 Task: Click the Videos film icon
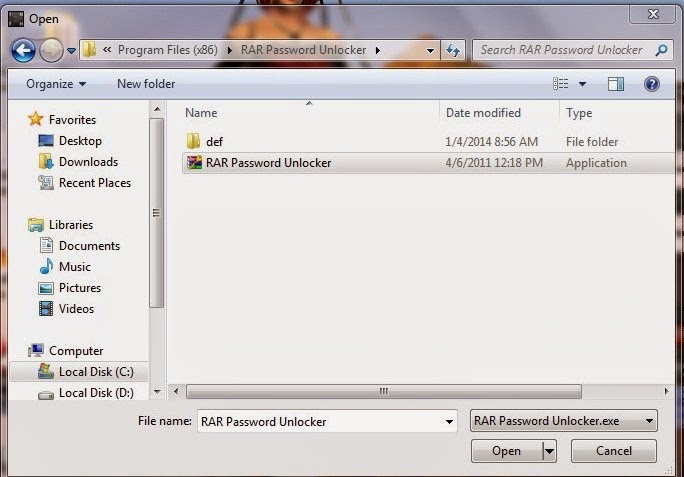pyautogui.click(x=46, y=309)
